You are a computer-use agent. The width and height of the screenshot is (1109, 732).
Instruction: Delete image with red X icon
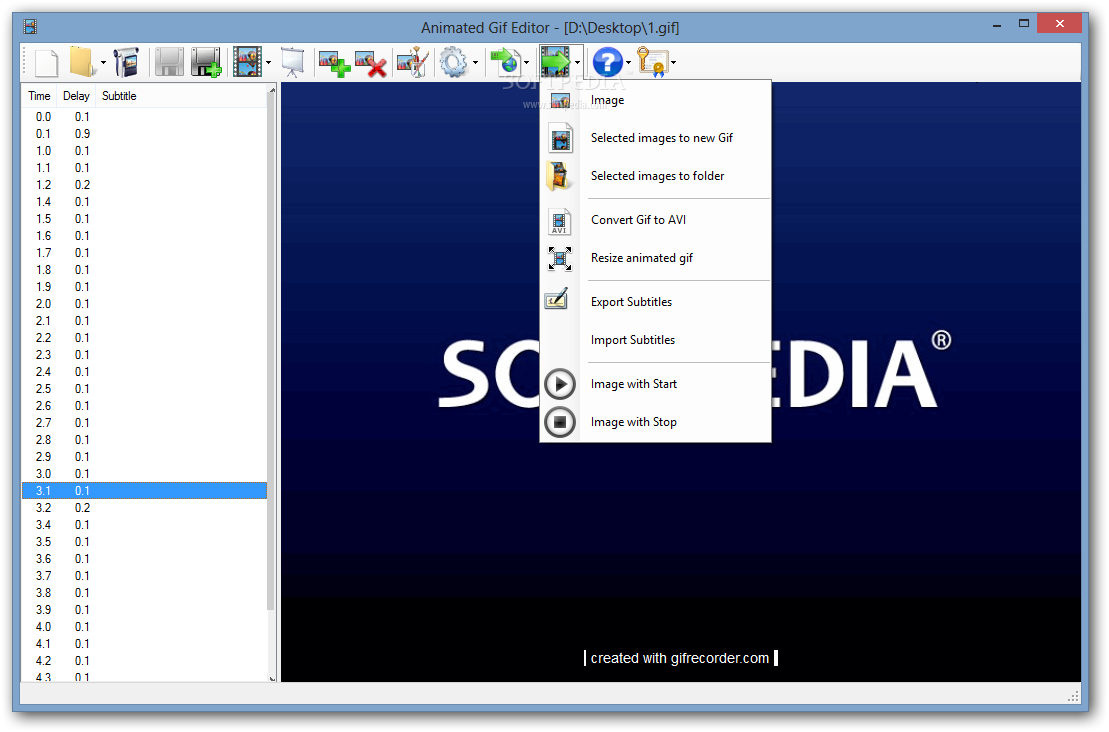pyautogui.click(x=371, y=62)
